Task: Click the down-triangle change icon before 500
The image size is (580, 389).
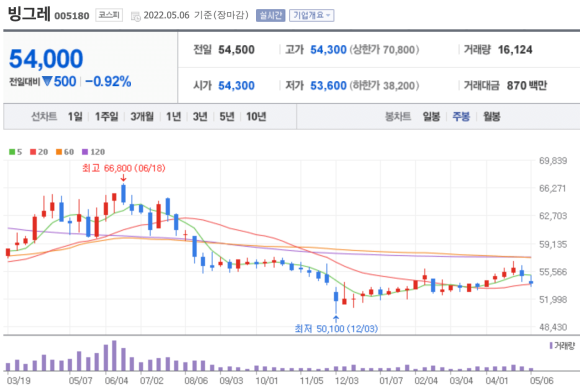Action: click(47, 81)
